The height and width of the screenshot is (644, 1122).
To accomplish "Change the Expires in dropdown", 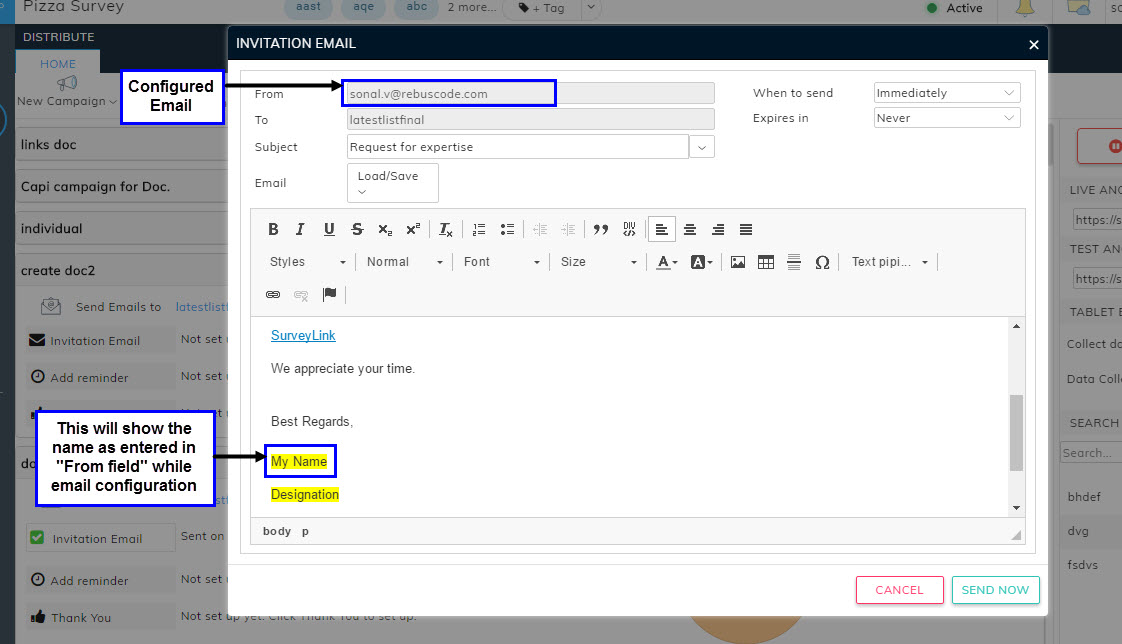I will 947,117.
